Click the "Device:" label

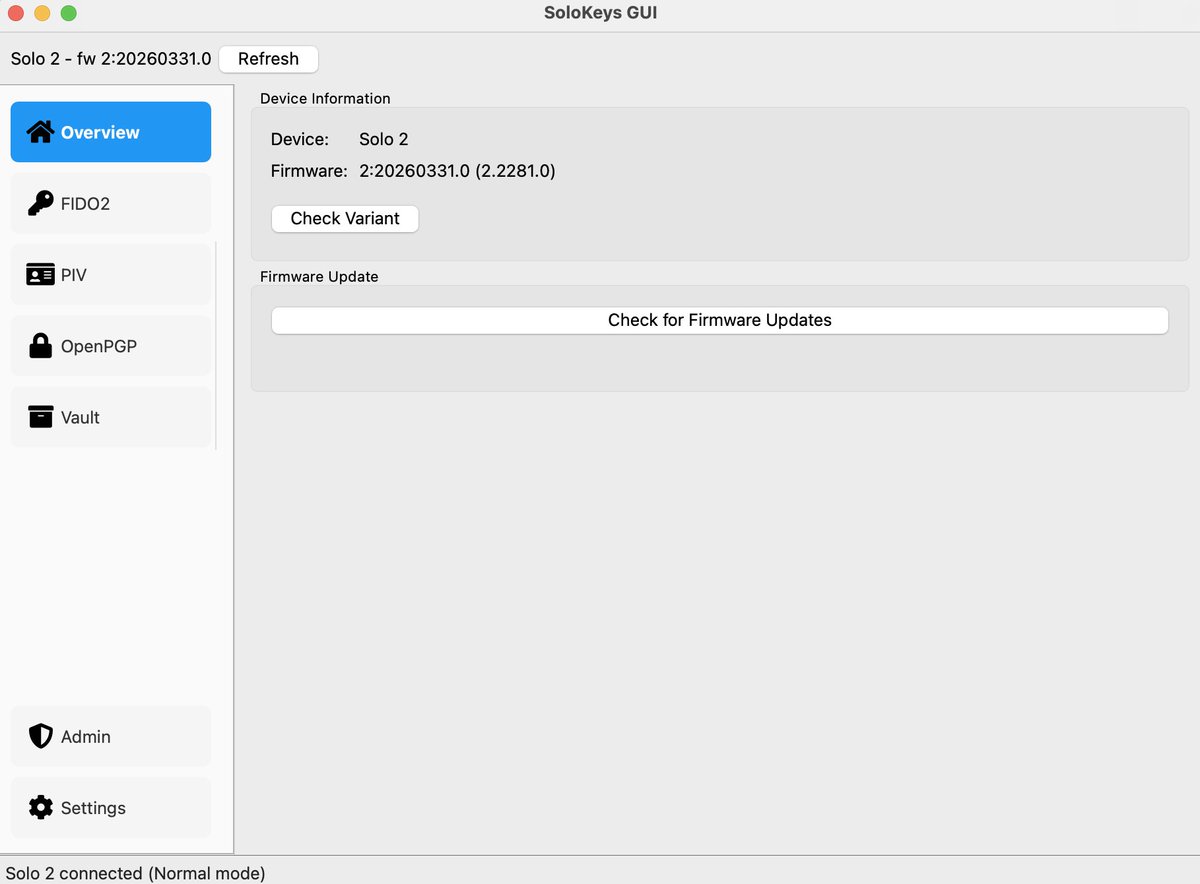coord(300,139)
